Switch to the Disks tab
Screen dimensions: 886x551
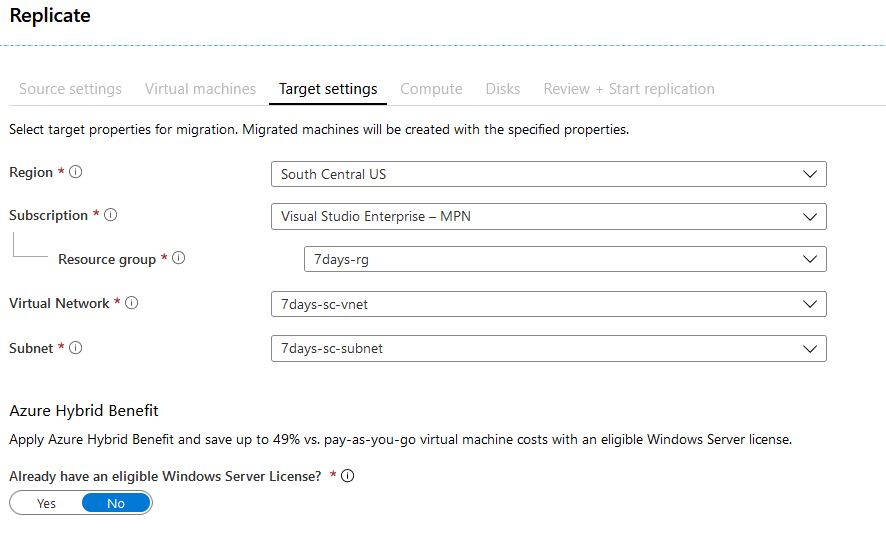click(x=503, y=89)
